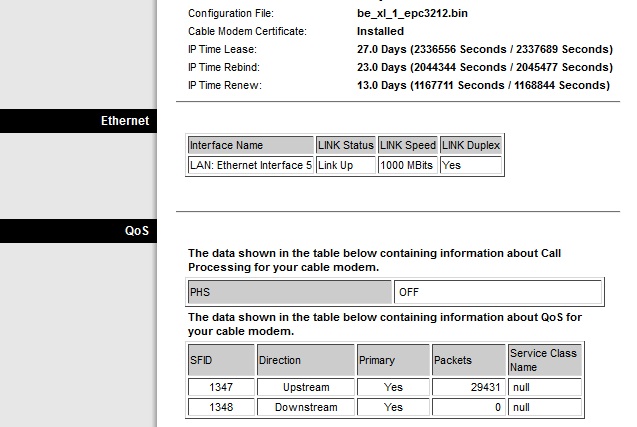The height and width of the screenshot is (427, 637).
Task: Click the LINK Status column header
Action: pos(345,146)
